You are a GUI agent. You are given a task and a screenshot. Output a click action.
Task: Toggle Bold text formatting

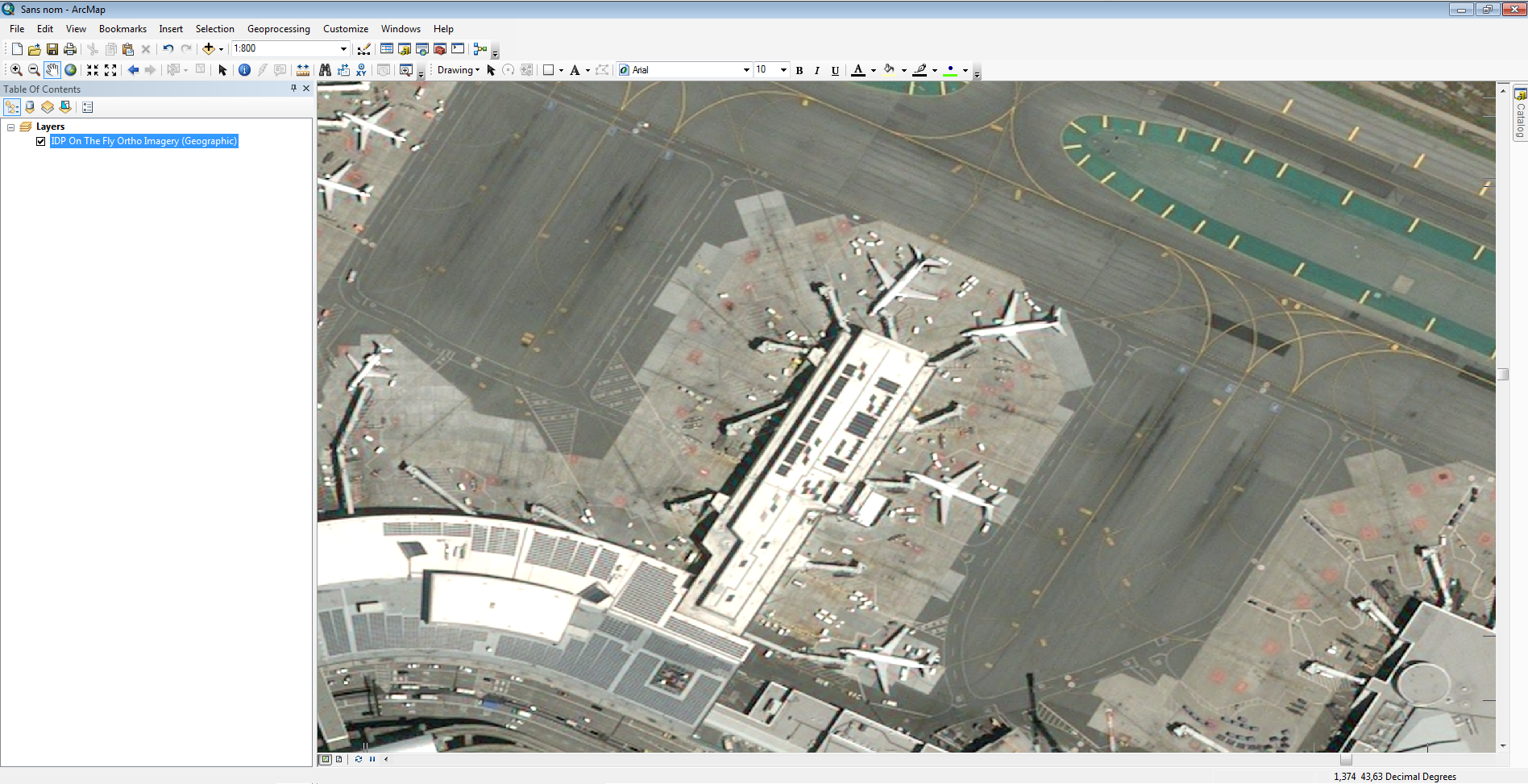(x=799, y=70)
